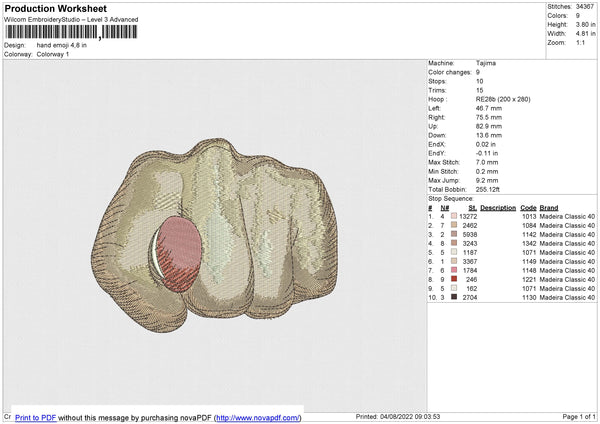Click the "Page 1 of 1" footer
600x424 pixels.
(x=579, y=416)
